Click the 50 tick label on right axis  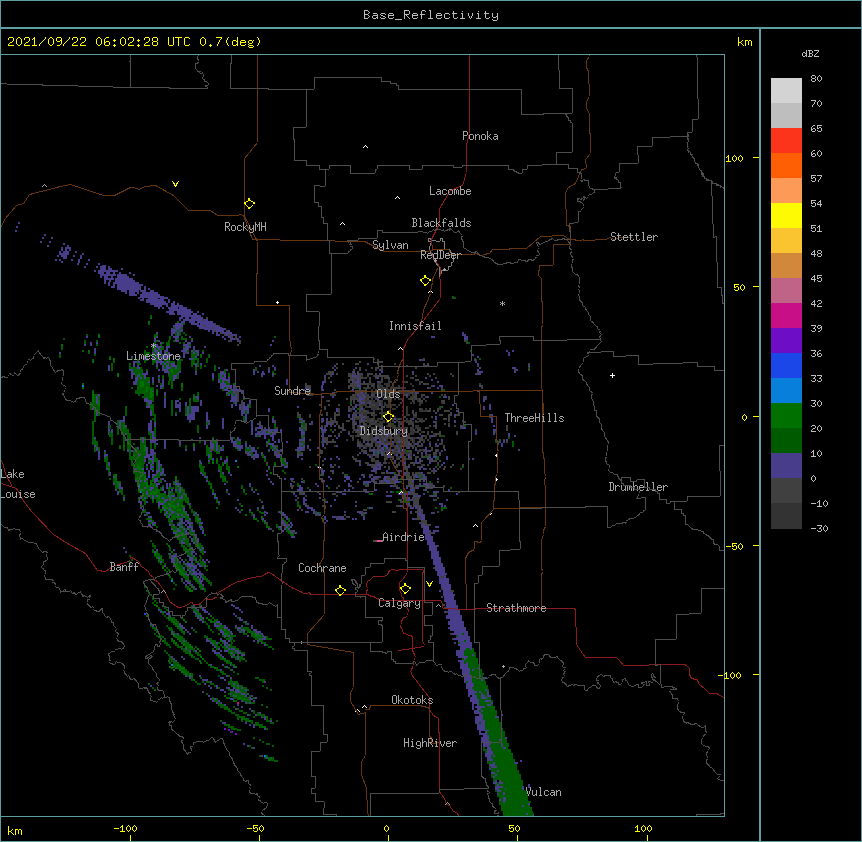pyautogui.click(x=739, y=287)
